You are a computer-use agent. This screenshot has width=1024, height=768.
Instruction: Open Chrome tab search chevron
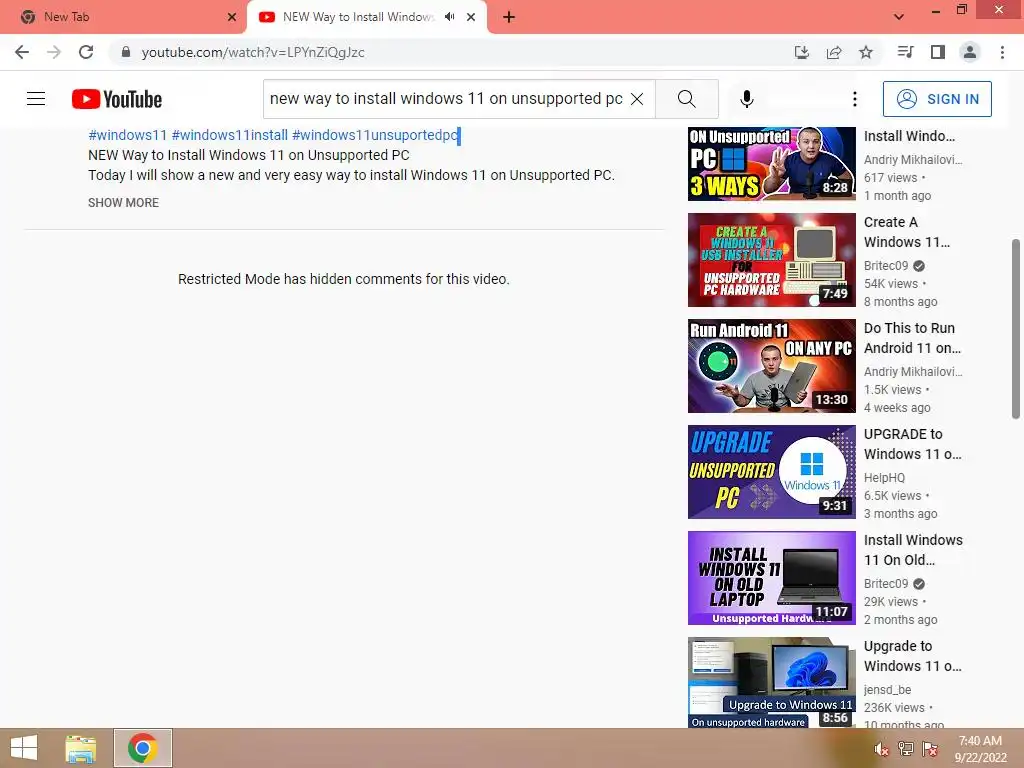(x=899, y=17)
